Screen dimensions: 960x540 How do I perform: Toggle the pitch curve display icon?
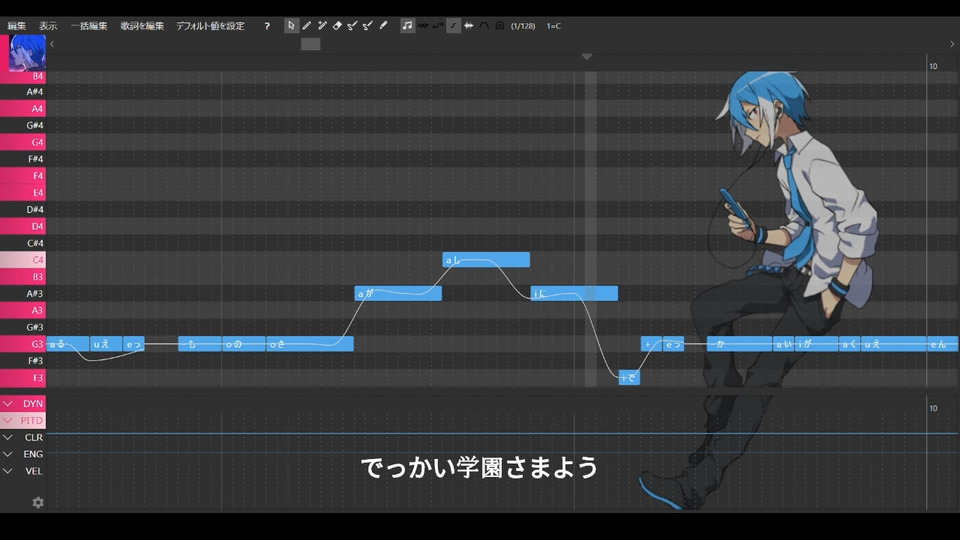pos(453,26)
